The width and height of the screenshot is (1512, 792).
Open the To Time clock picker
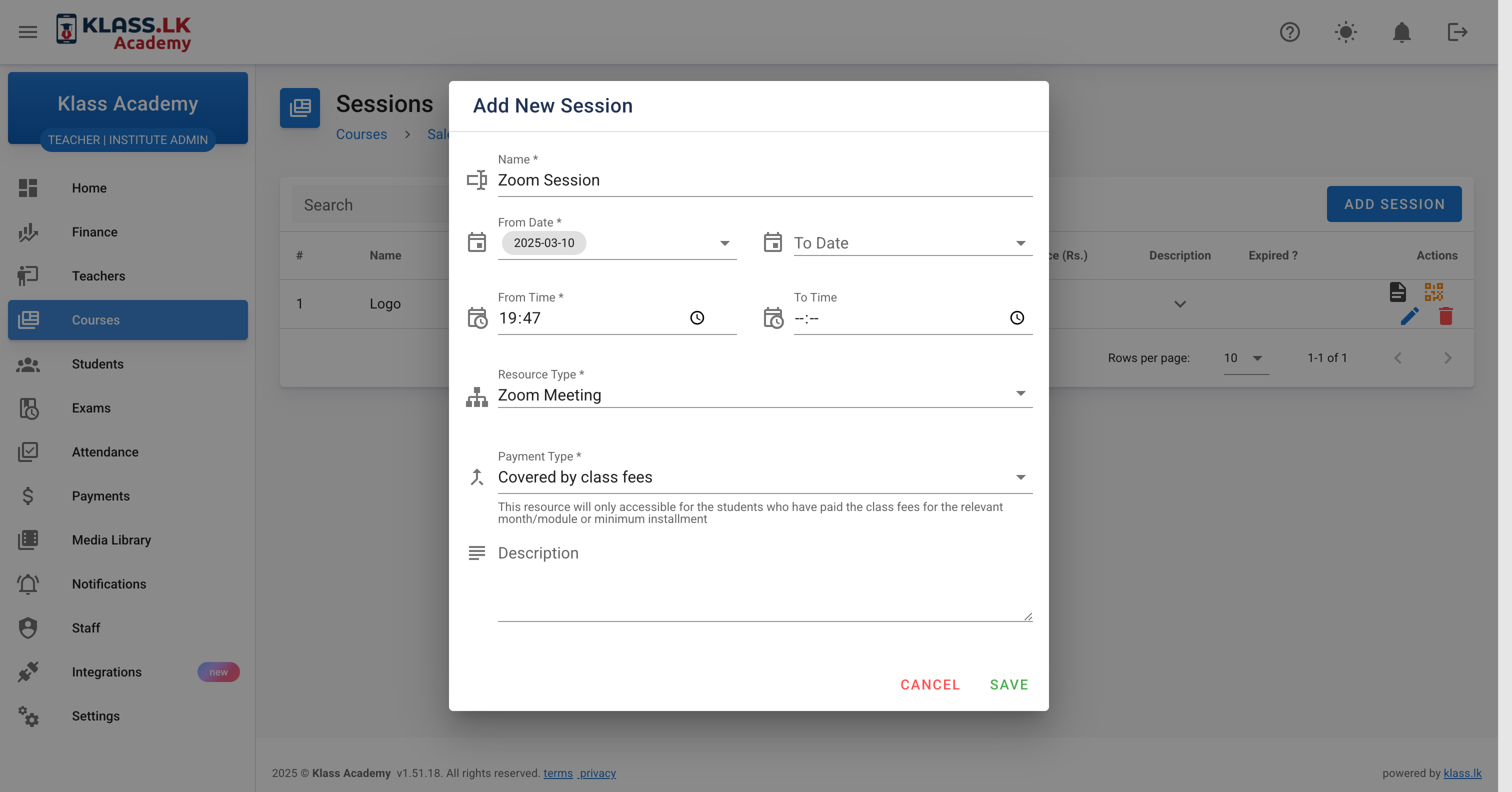(x=1016, y=317)
